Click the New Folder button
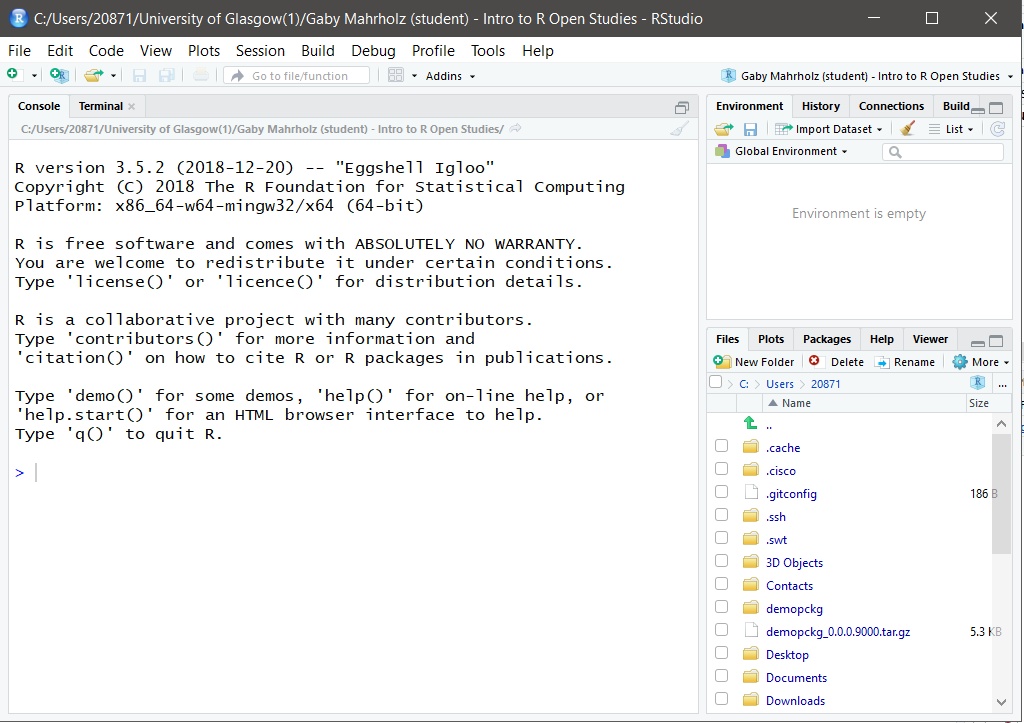This screenshot has height=723, width=1024. tap(754, 362)
